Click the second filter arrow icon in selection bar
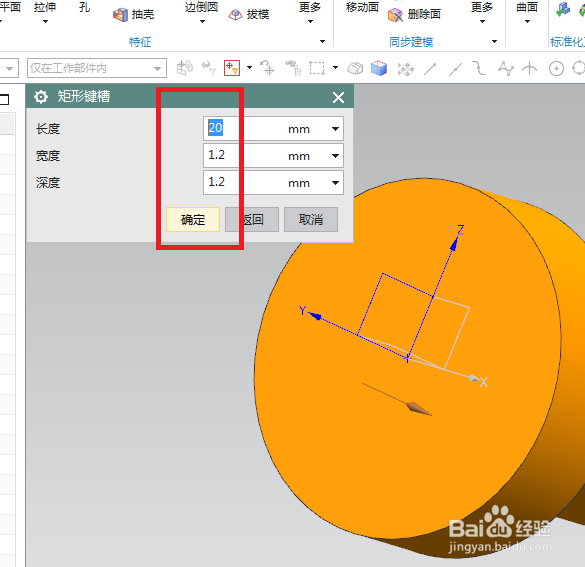This screenshot has height=567, width=585. [209, 68]
